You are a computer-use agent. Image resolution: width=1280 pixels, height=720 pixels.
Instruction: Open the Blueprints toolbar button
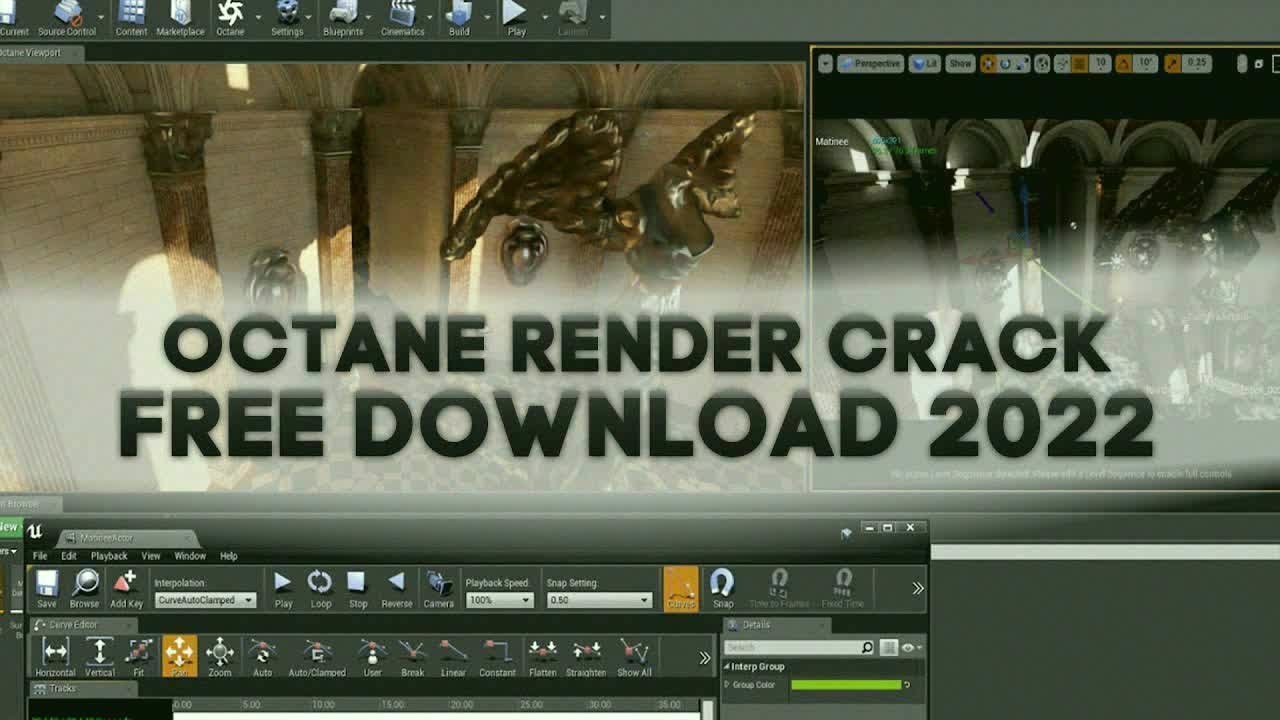(x=343, y=19)
